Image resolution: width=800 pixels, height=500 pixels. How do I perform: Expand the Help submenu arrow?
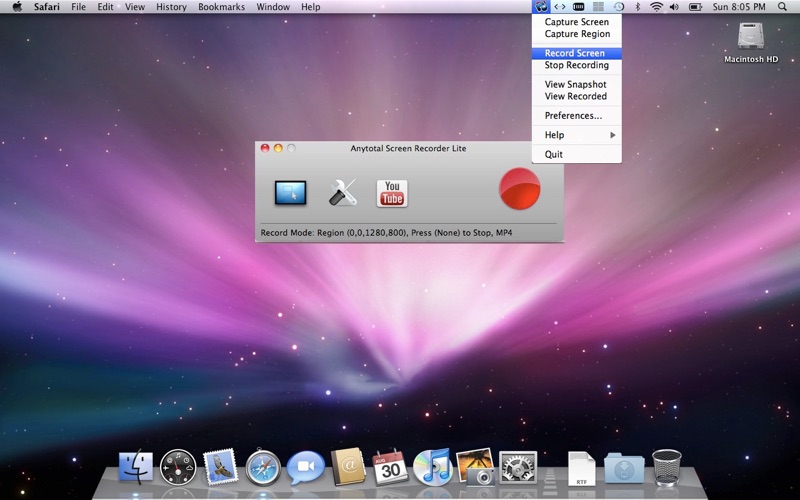pyautogui.click(x=612, y=135)
